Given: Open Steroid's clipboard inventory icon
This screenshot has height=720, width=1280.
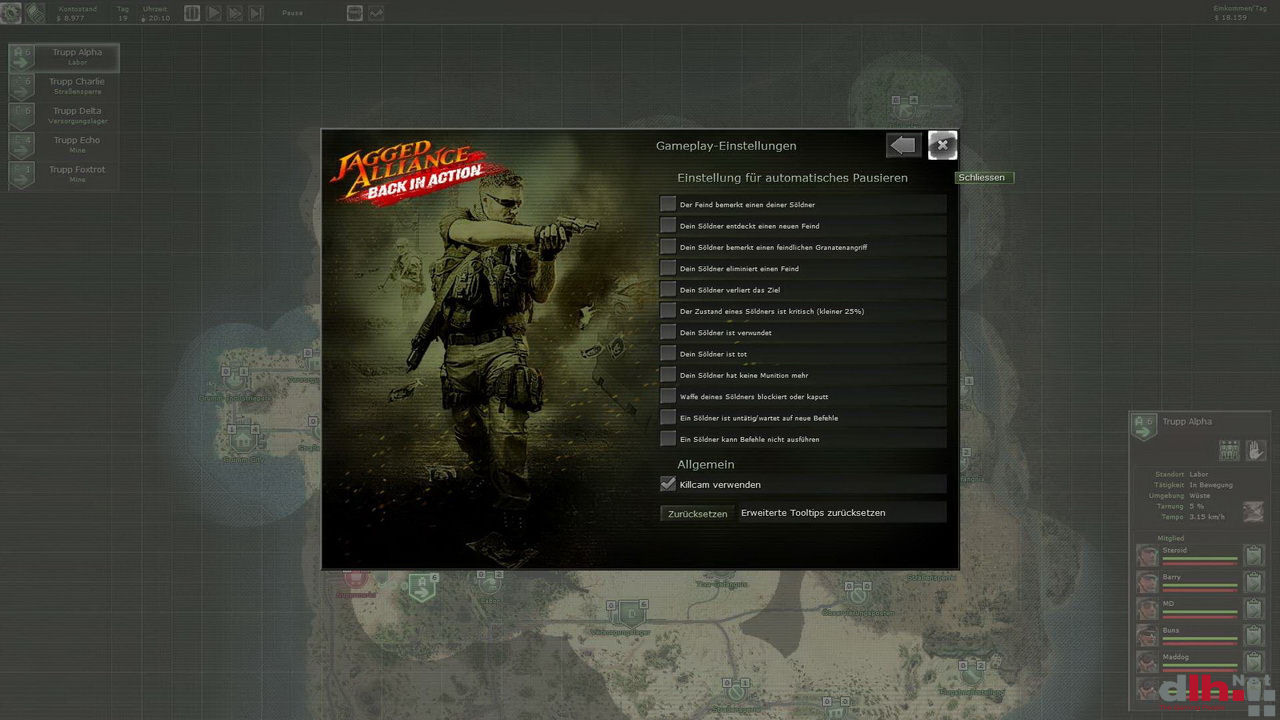Looking at the screenshot, I should coord(1254,555).
